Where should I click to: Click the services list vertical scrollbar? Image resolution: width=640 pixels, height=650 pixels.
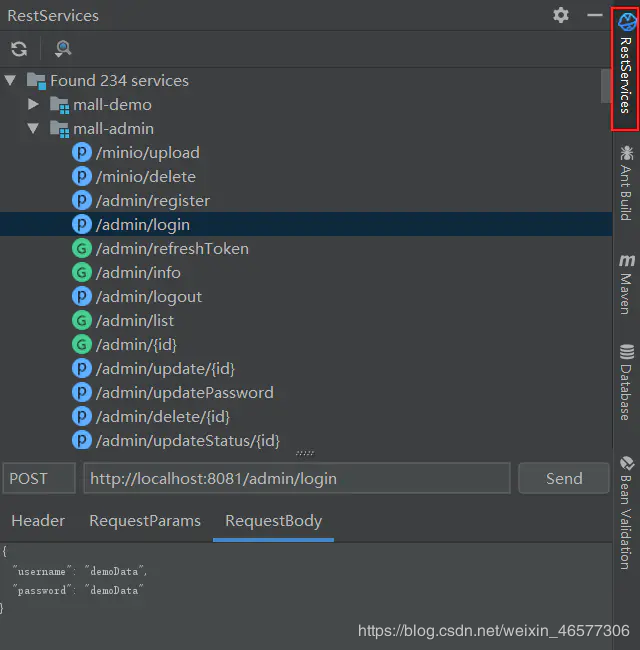(x=606, y=85)
